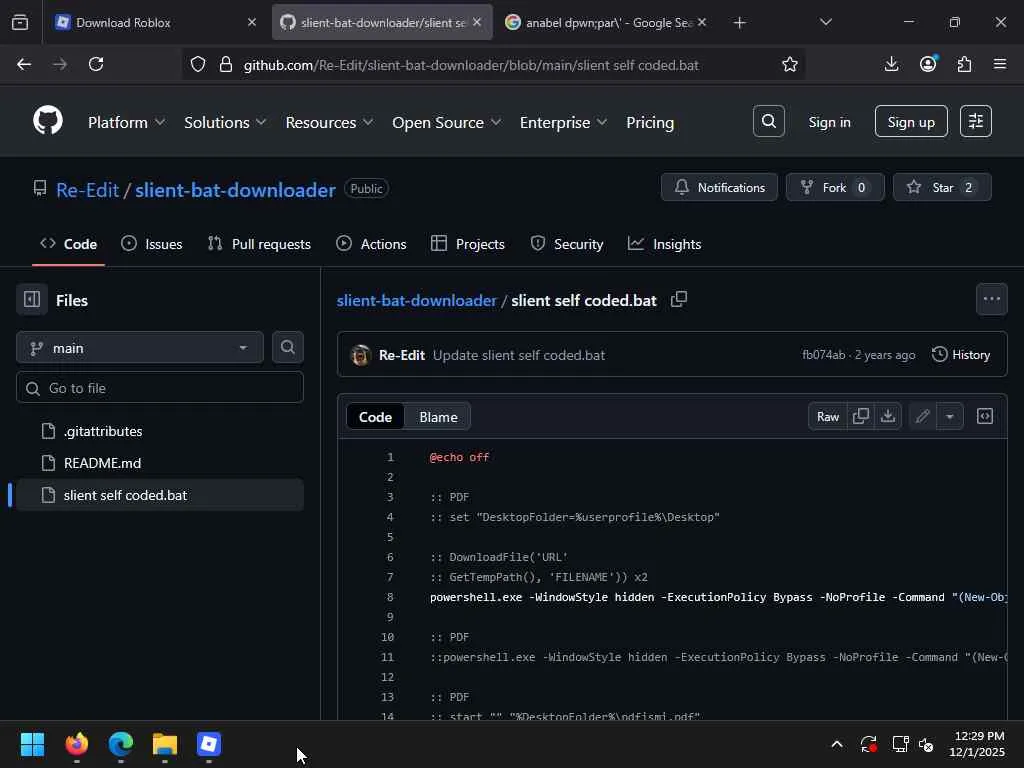Viewport: 1024px width, 768px height.
Task: Launch Roblox from the taskbar
Action: [x=209, y=744]
